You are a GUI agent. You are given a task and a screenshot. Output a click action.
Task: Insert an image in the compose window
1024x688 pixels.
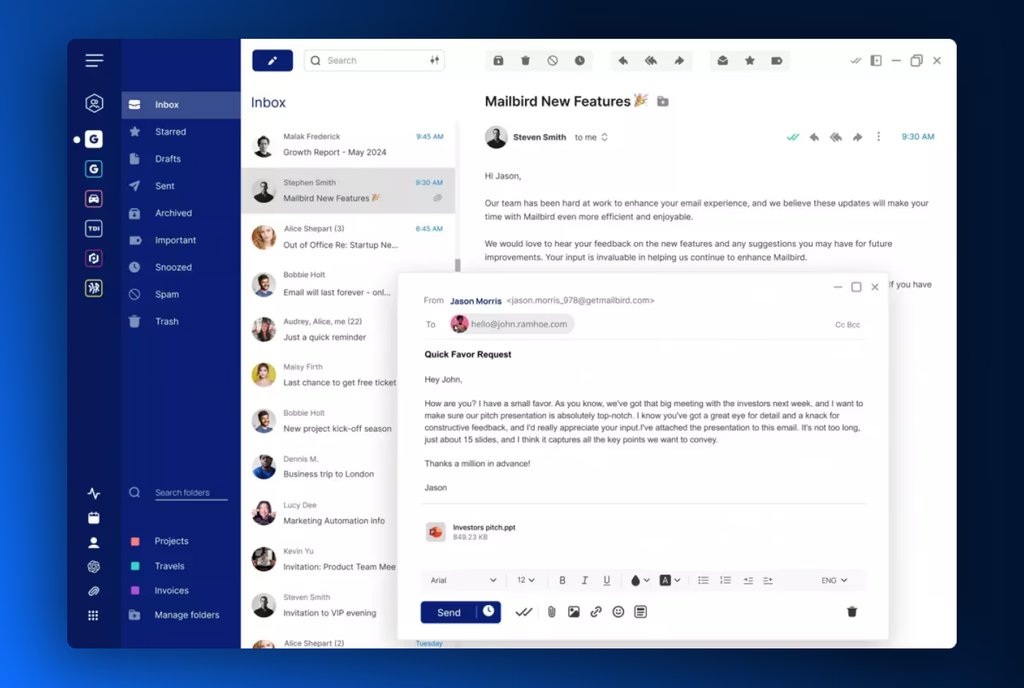[573, 612]
